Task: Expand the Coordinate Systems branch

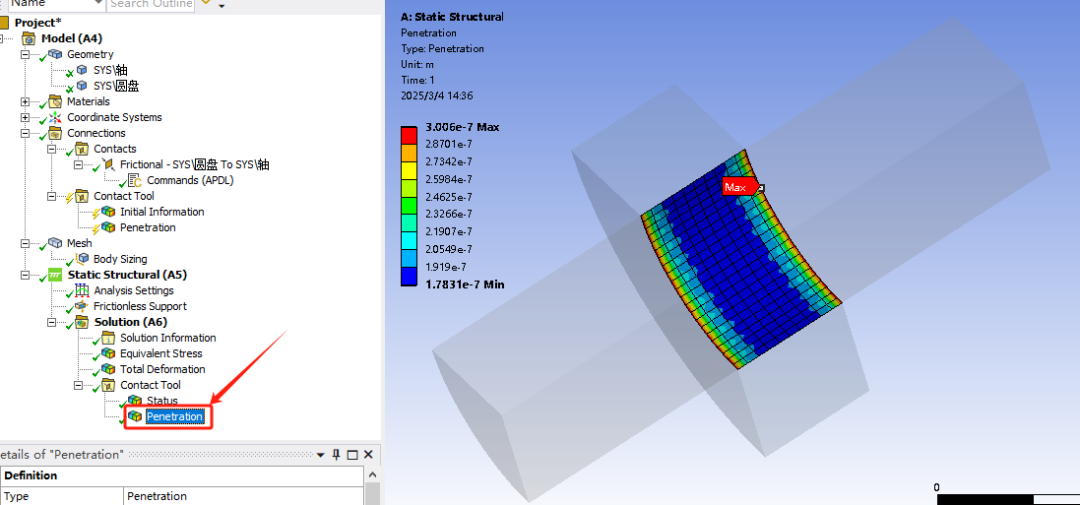Action: tap(25, 117)
